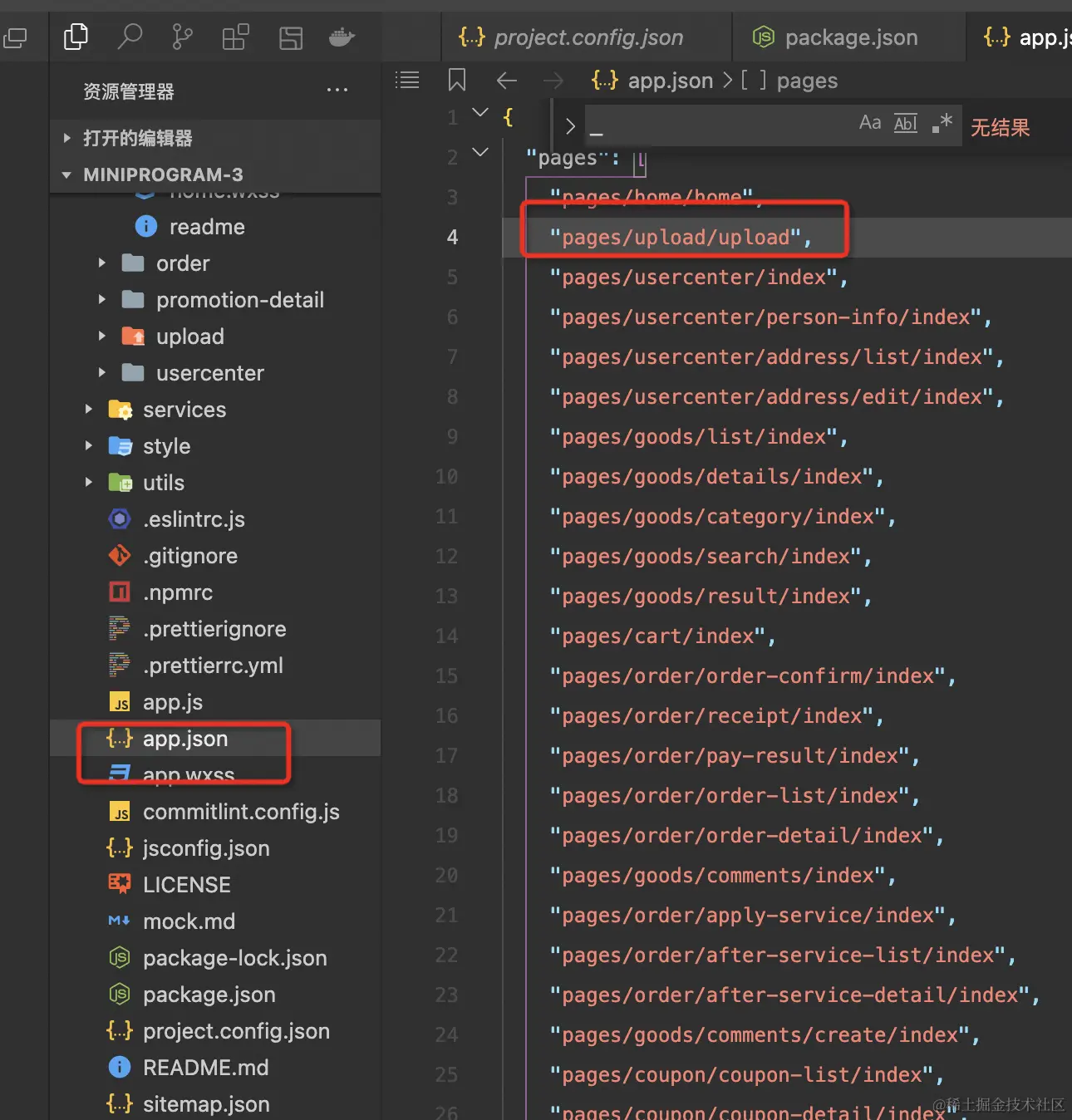The height and width of the screenshot is (1120, 1072).
Task: Open the explorer more actions menu
Action: tap(337, 91)
